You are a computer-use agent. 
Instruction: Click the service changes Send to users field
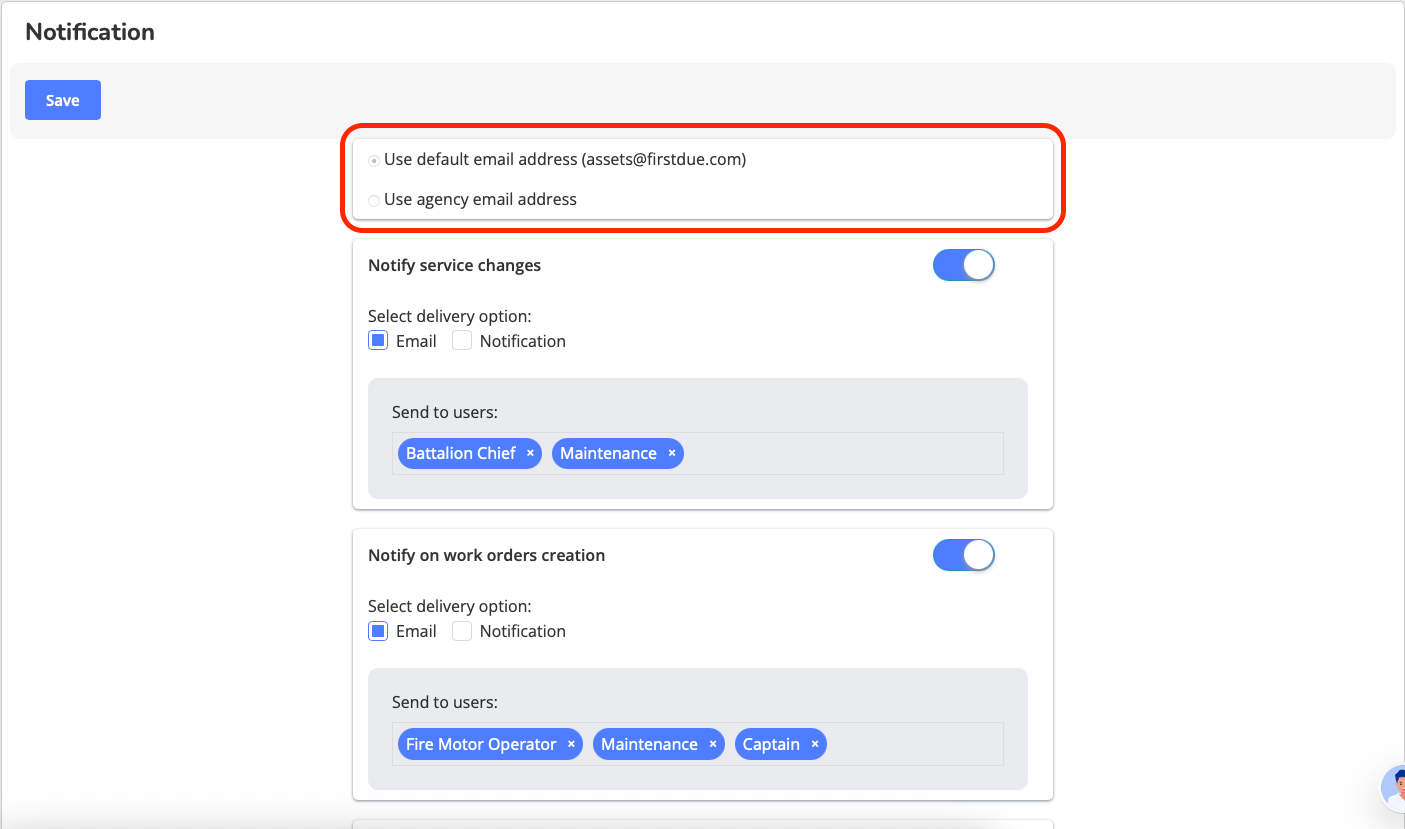840,453
